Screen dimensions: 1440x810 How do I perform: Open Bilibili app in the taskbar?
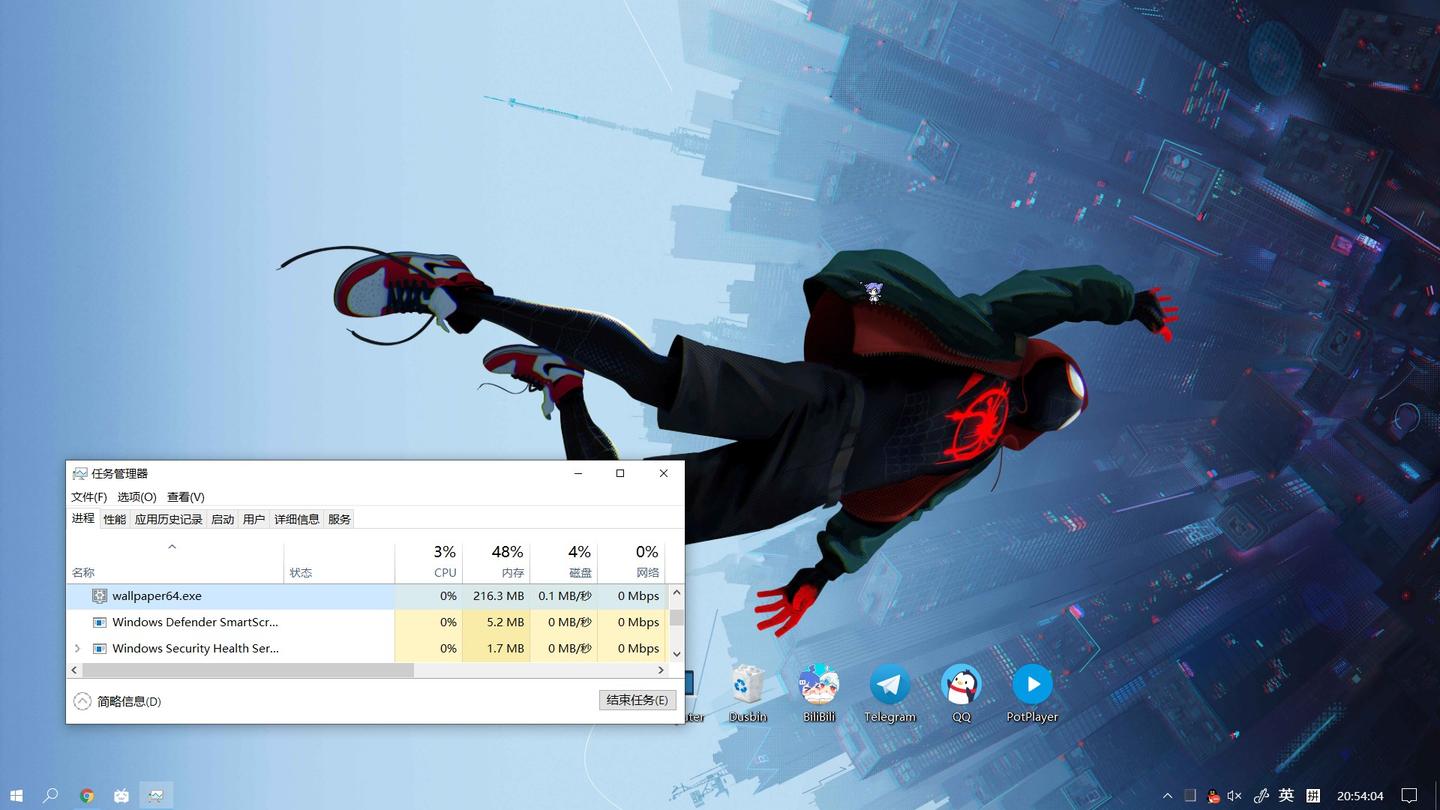pyautogui.click(x=121, y=796)
